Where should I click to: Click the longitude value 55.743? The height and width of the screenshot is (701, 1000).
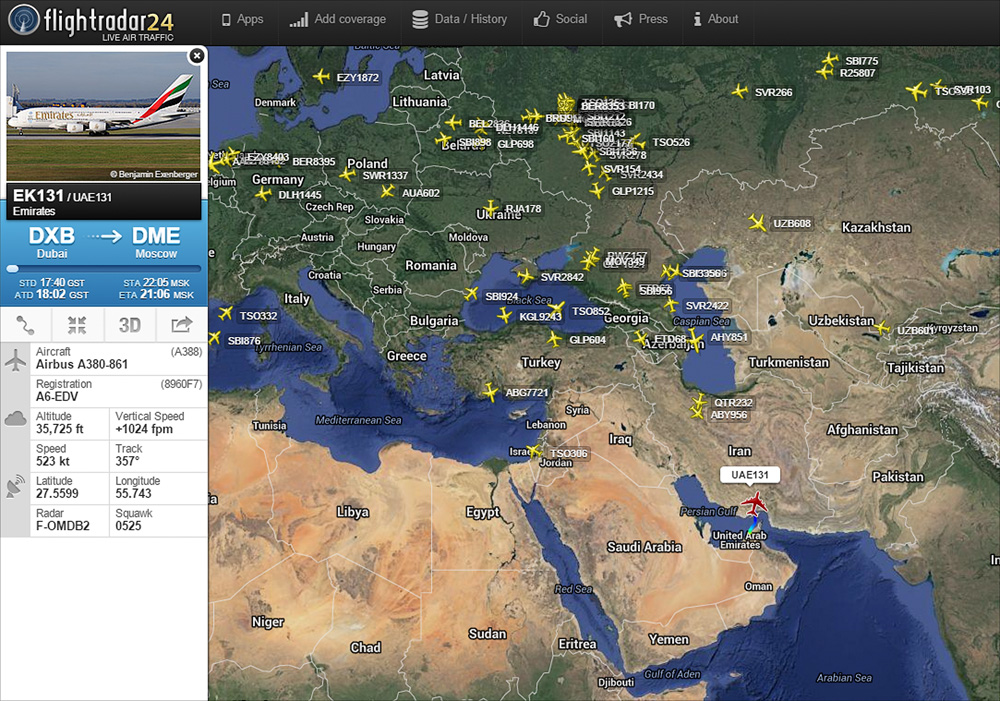[x=133, y=494]
